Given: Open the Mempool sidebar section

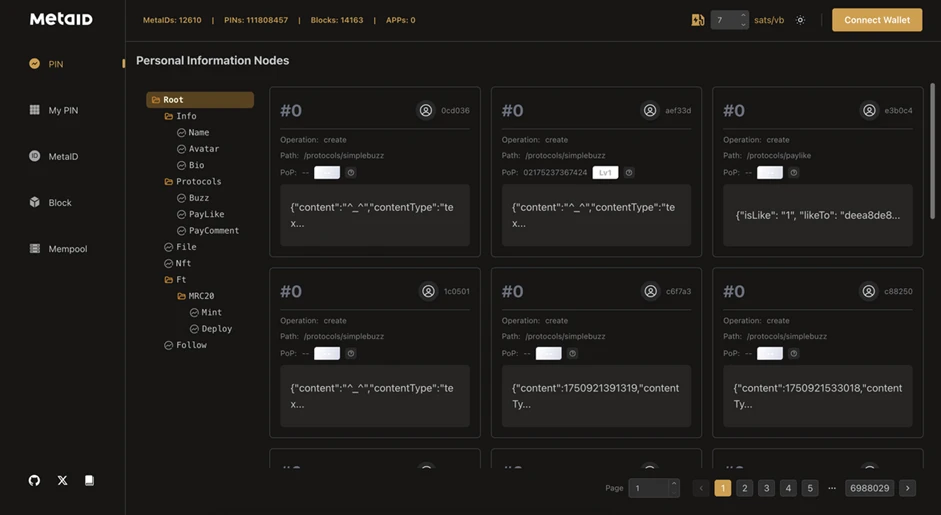Looking at the screenshot, I should 67,249.
